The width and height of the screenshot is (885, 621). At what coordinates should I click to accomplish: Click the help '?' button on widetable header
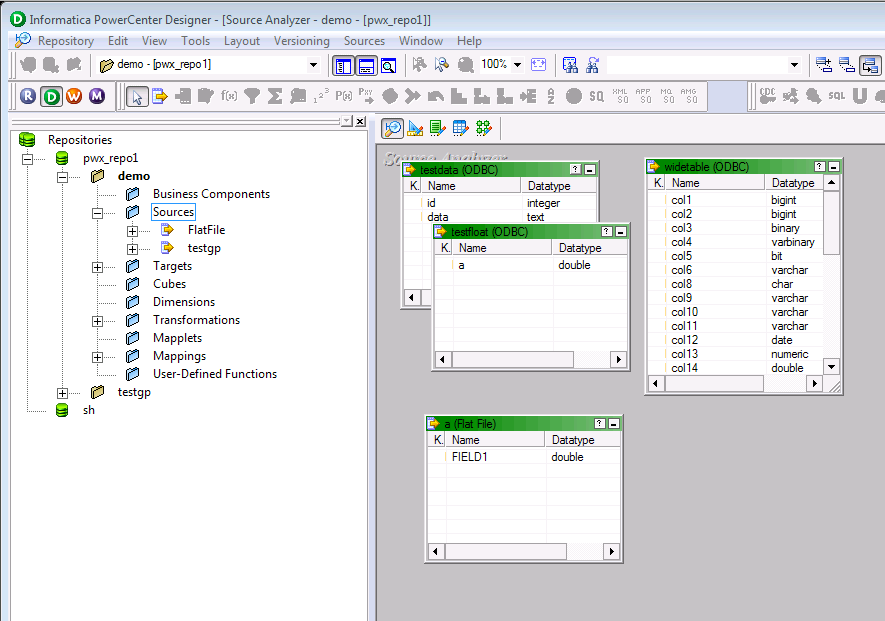point(818,166)
